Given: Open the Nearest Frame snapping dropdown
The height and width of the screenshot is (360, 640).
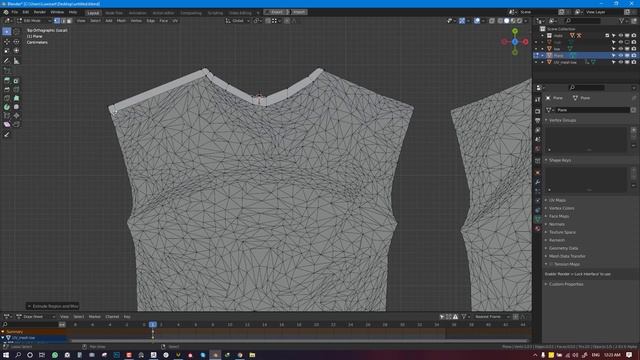Looking at the screenshot, I should tap(492, 317).
